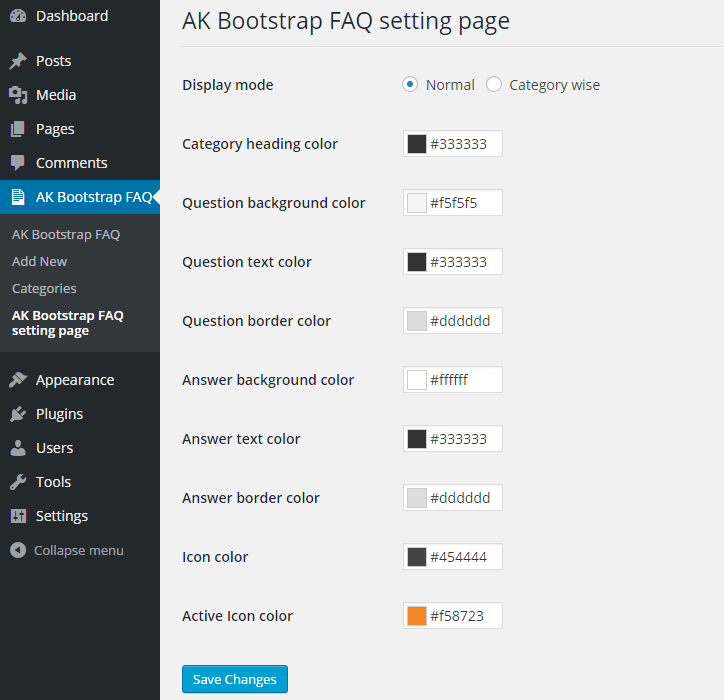Open the Posts menu
This screenshot has height=700, width=724.
coord(80,61)
